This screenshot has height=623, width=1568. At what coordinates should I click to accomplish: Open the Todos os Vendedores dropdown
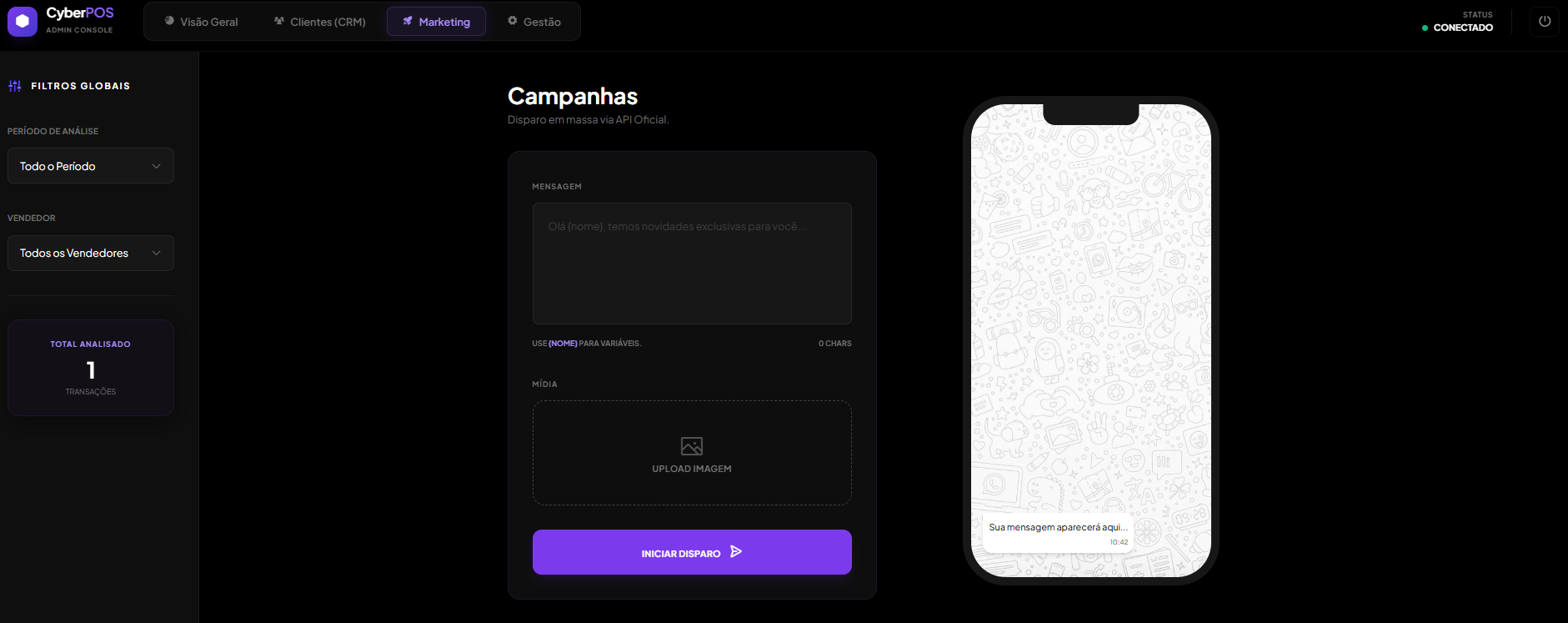(91, 253)
